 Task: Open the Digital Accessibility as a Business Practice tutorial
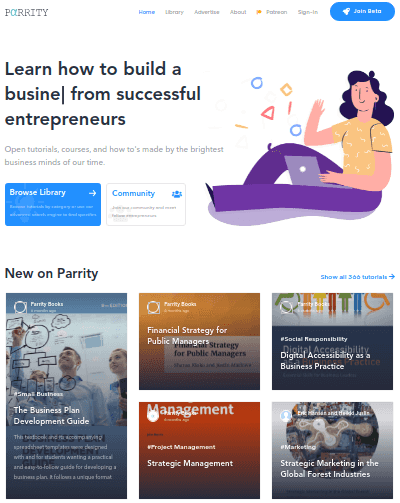[x=332, y=341]
